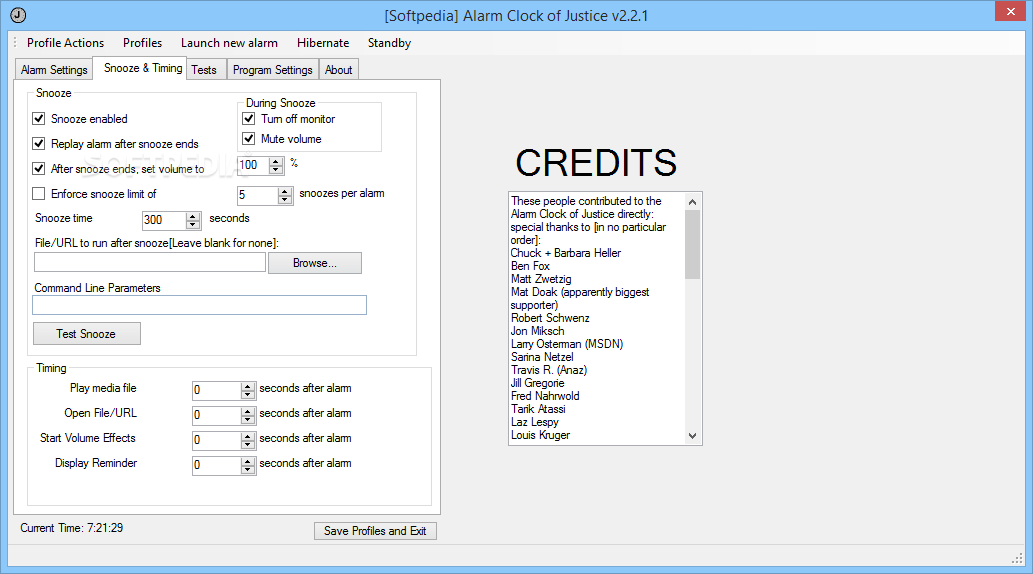This screenshot has width=1033, height=574.
Task: Click the Open File/URL seconds field
Action: click(x=217, y=415)
